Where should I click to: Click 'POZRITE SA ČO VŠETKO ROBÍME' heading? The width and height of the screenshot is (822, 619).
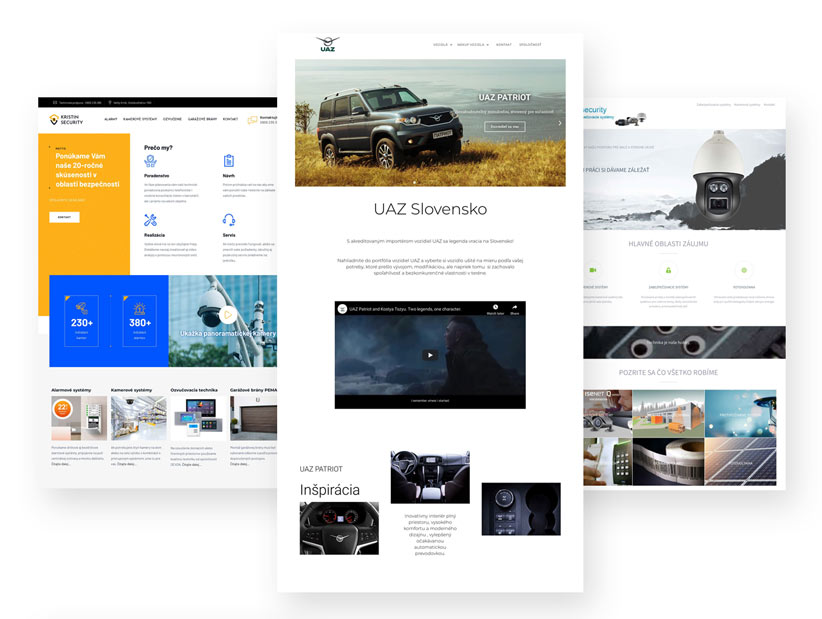(668, 373)
